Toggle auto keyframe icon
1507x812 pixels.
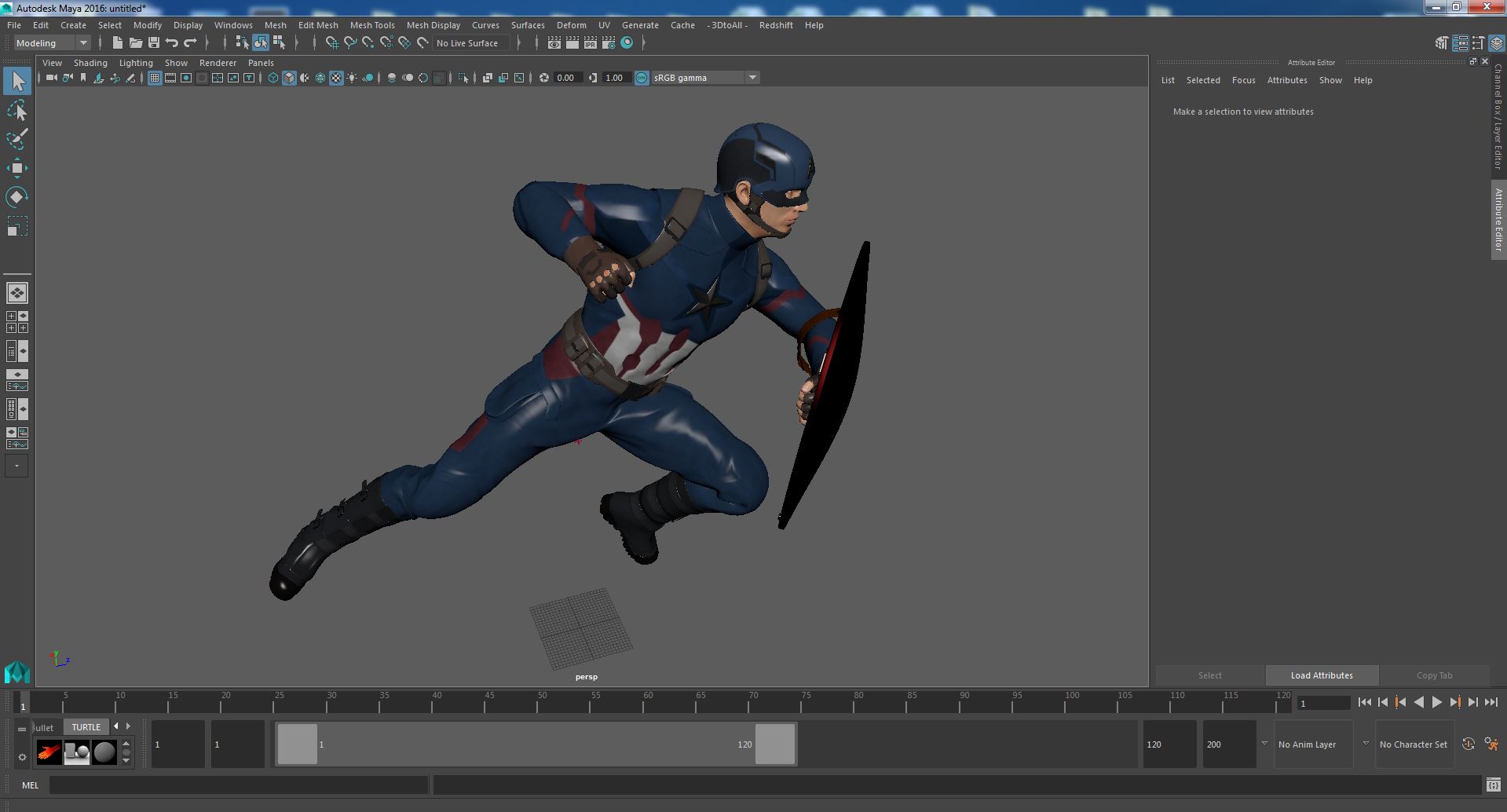pyautogui.click(x=1468, y=744)
